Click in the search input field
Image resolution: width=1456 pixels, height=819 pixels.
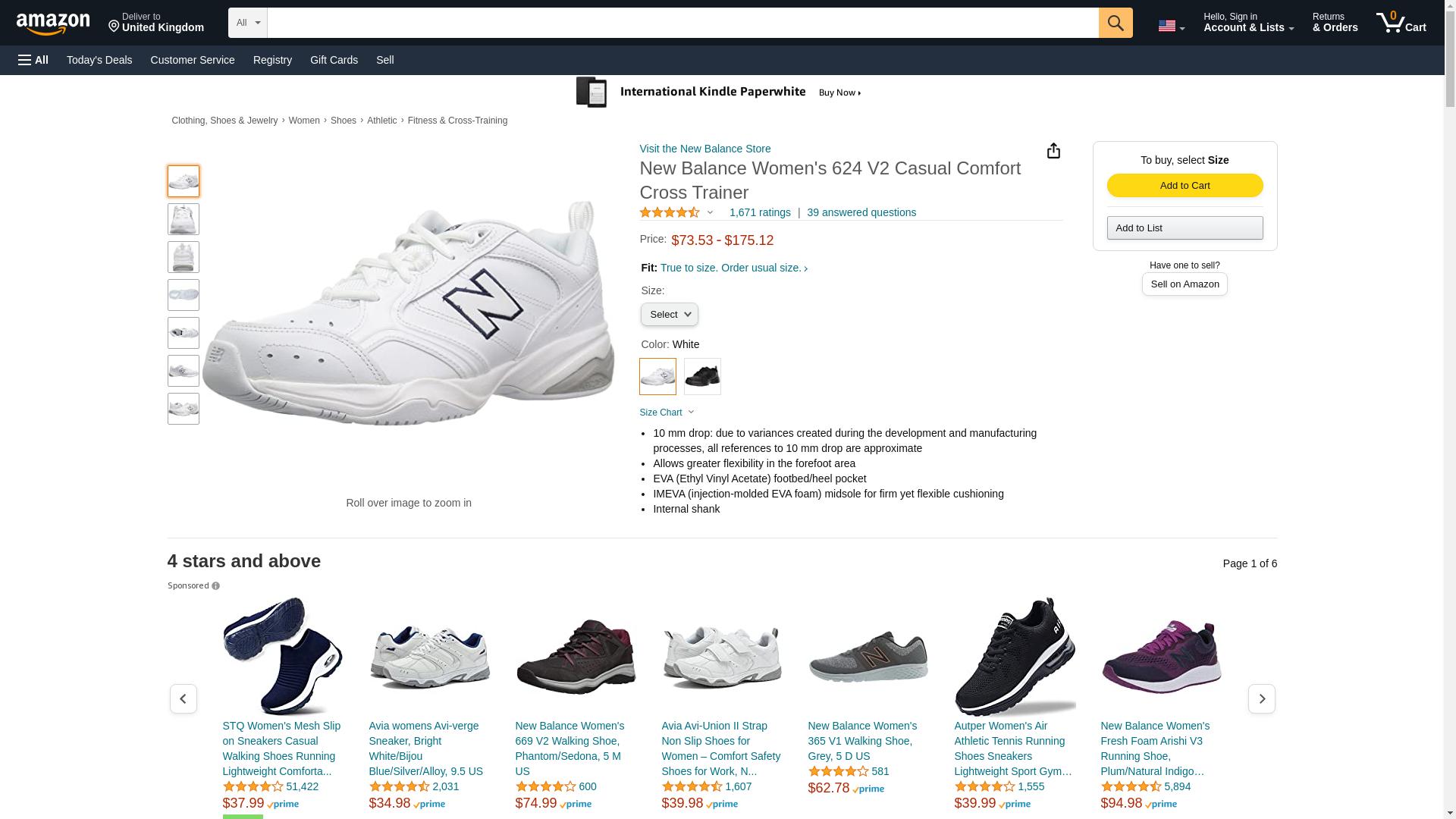682,23
